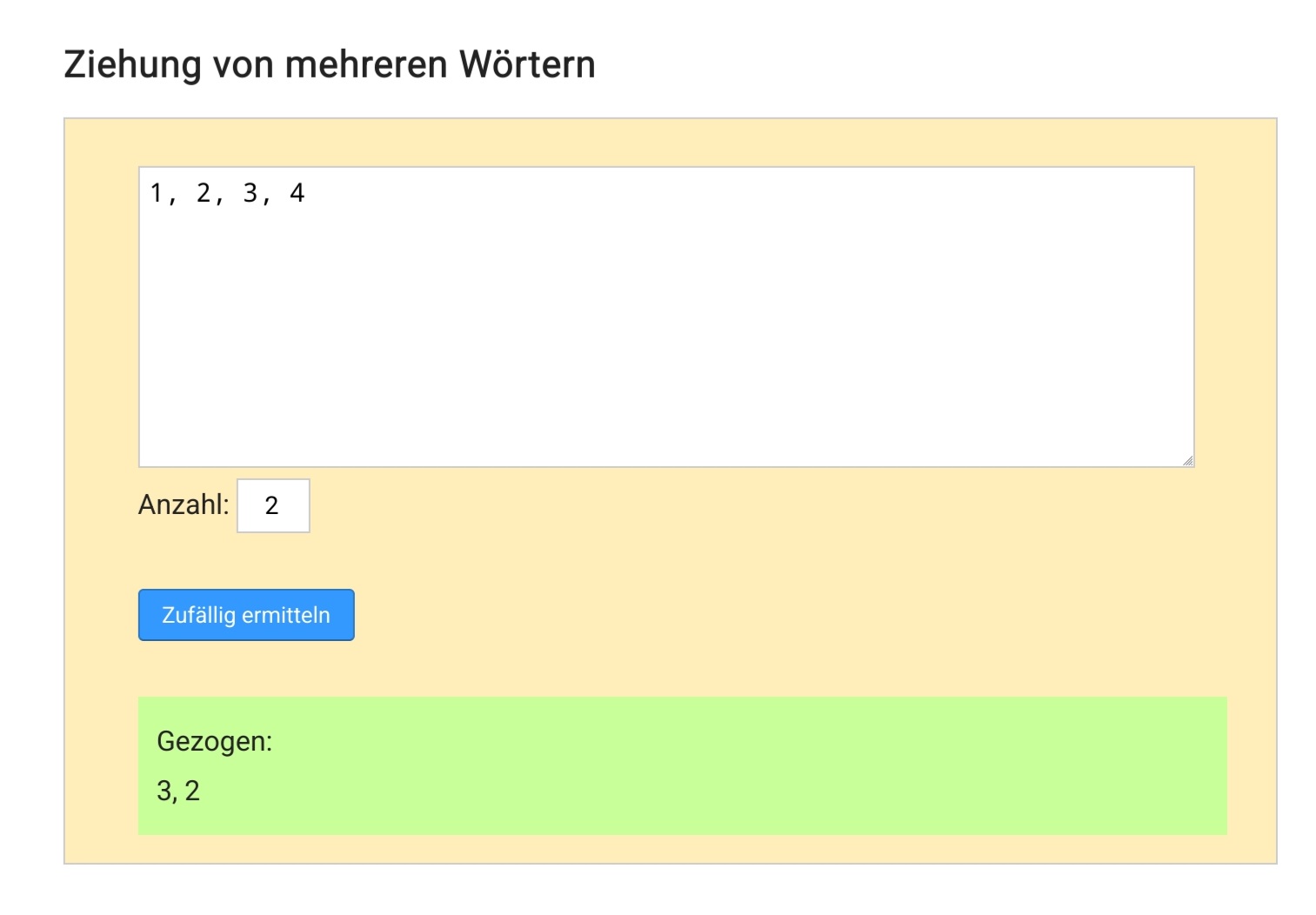Click the "Zufällig ermitteln" button
Image resolution: width=1316 pixels, height=915 pixels.
246,615
